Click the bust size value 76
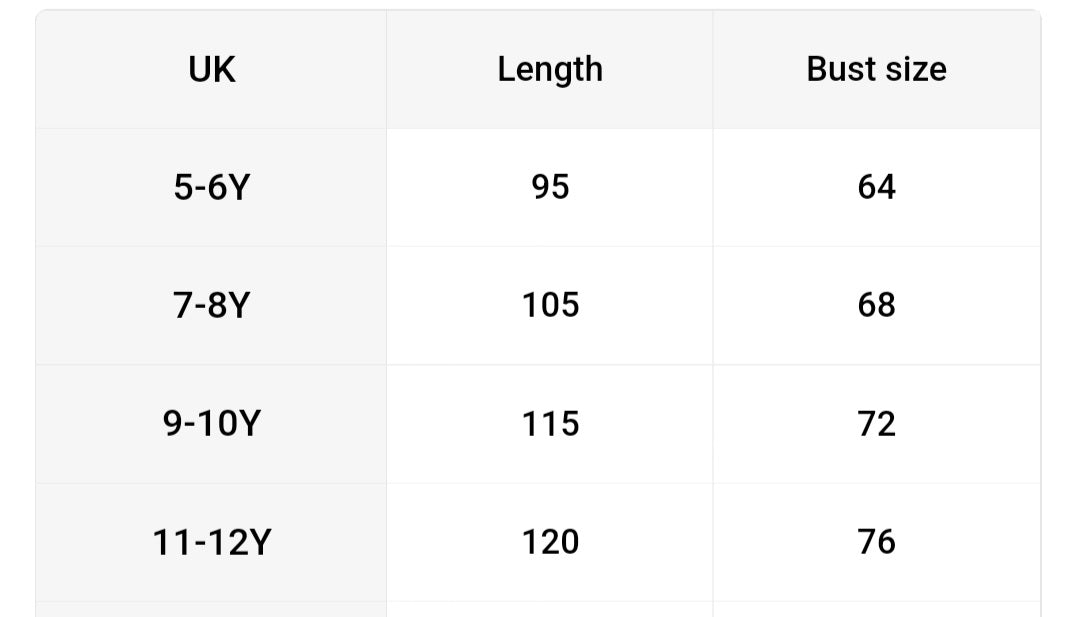The height and width of the screenshot is (617, 1080). tap(876, 542)
